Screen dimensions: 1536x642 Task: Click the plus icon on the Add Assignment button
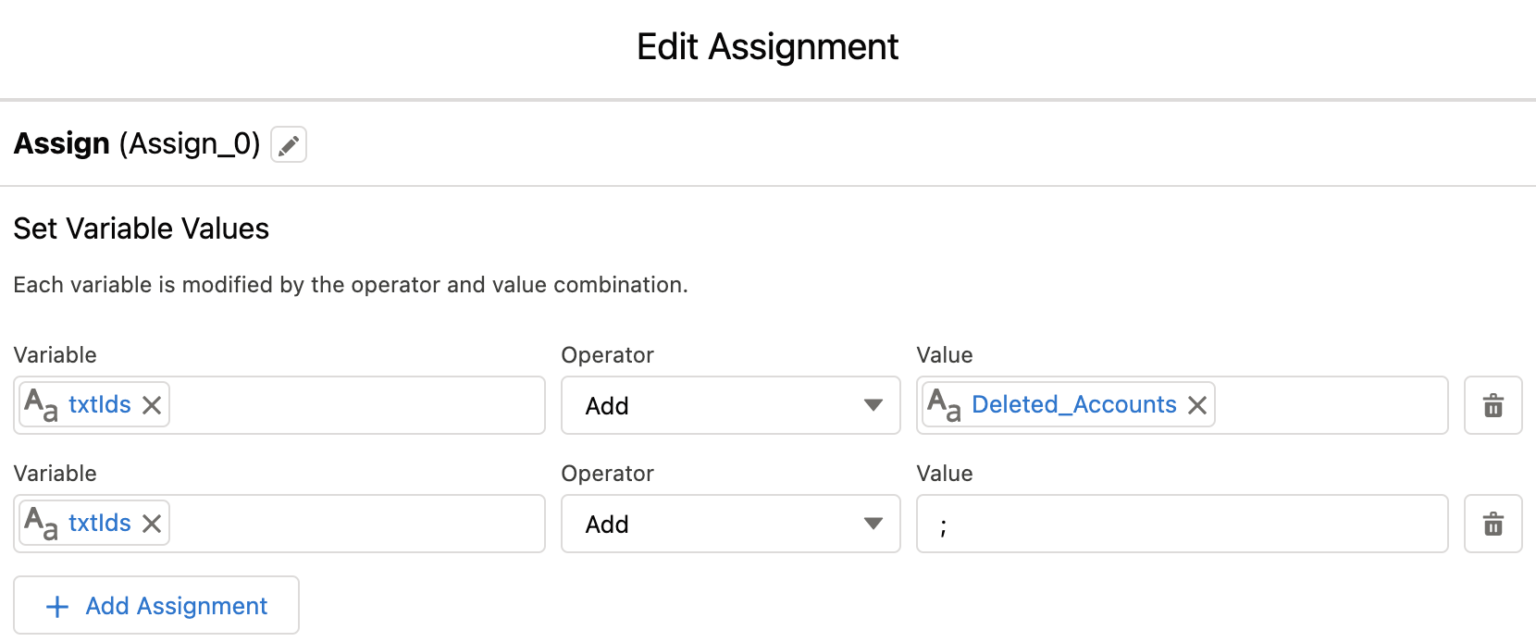tap(56, 605)
